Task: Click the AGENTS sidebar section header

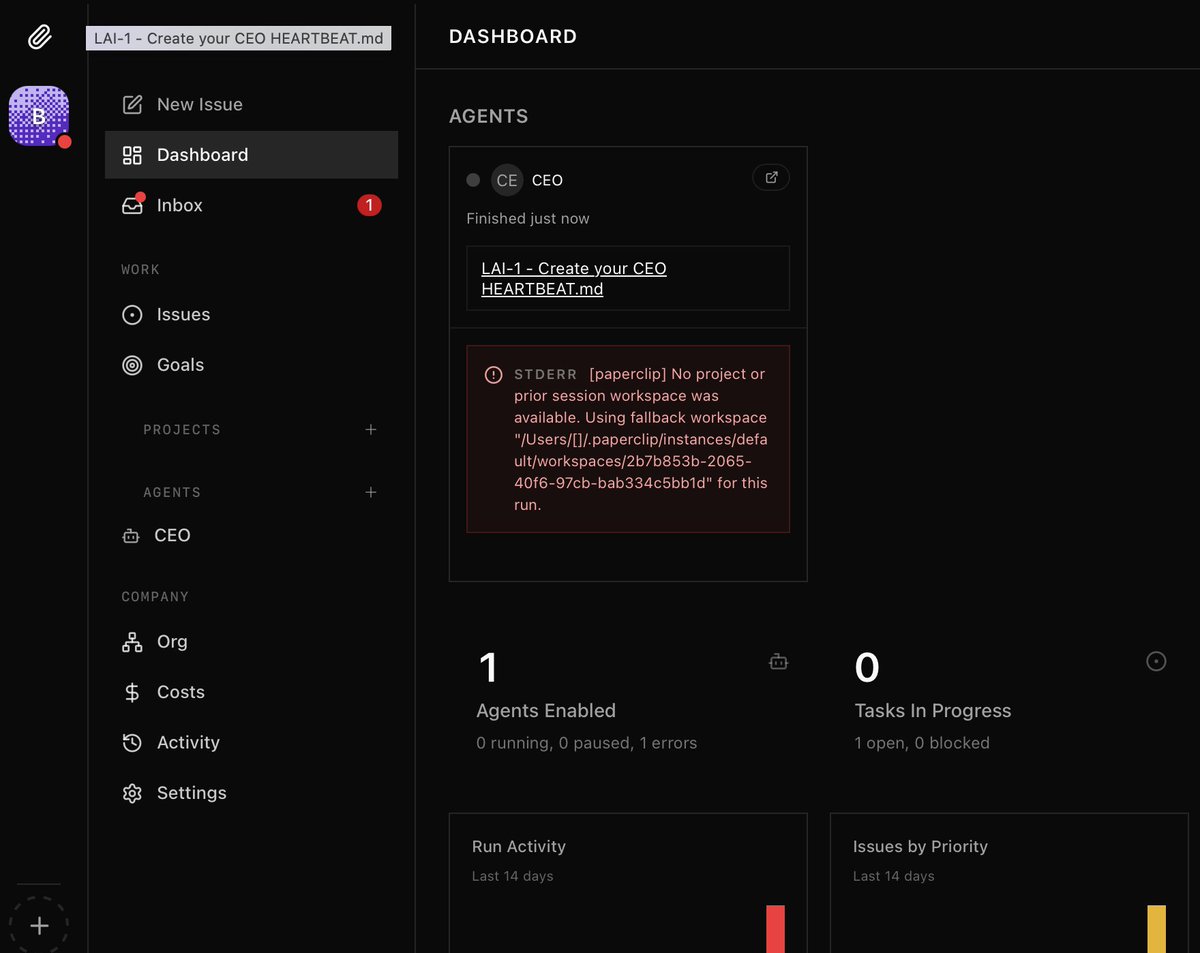Action: (172, 492)
